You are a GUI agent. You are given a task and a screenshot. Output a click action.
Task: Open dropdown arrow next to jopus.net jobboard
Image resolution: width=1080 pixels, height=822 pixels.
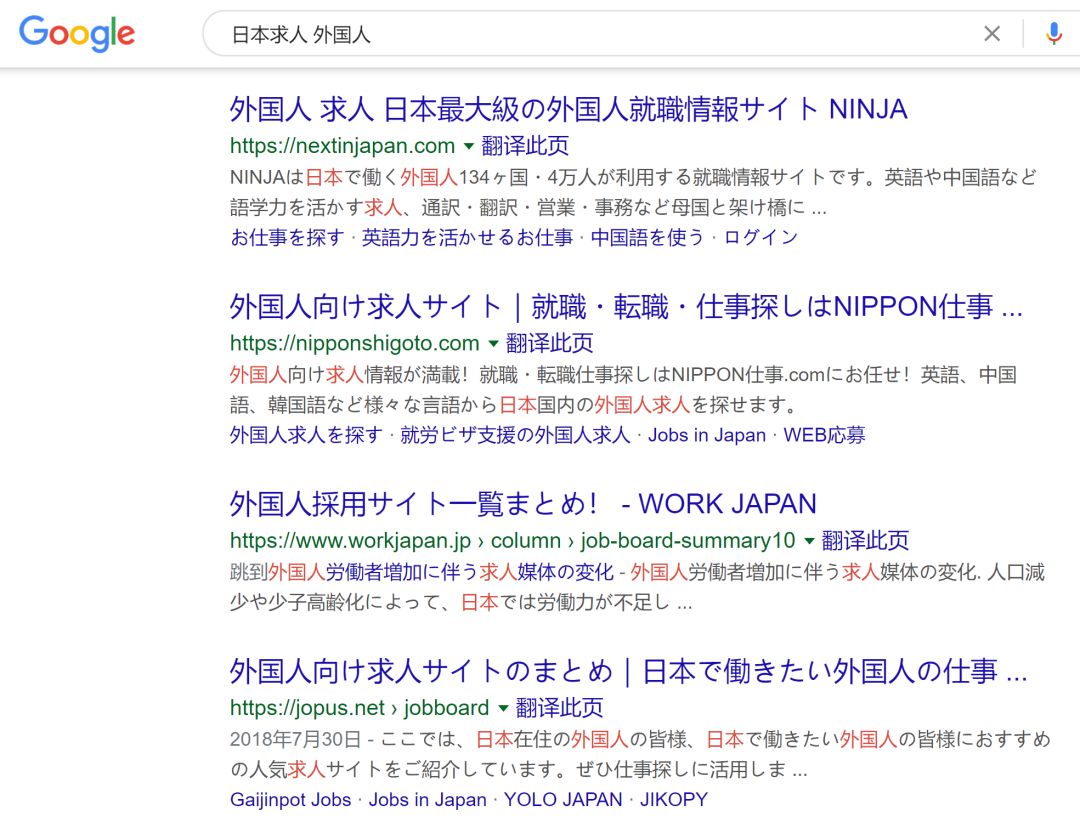tap(502, 708)
